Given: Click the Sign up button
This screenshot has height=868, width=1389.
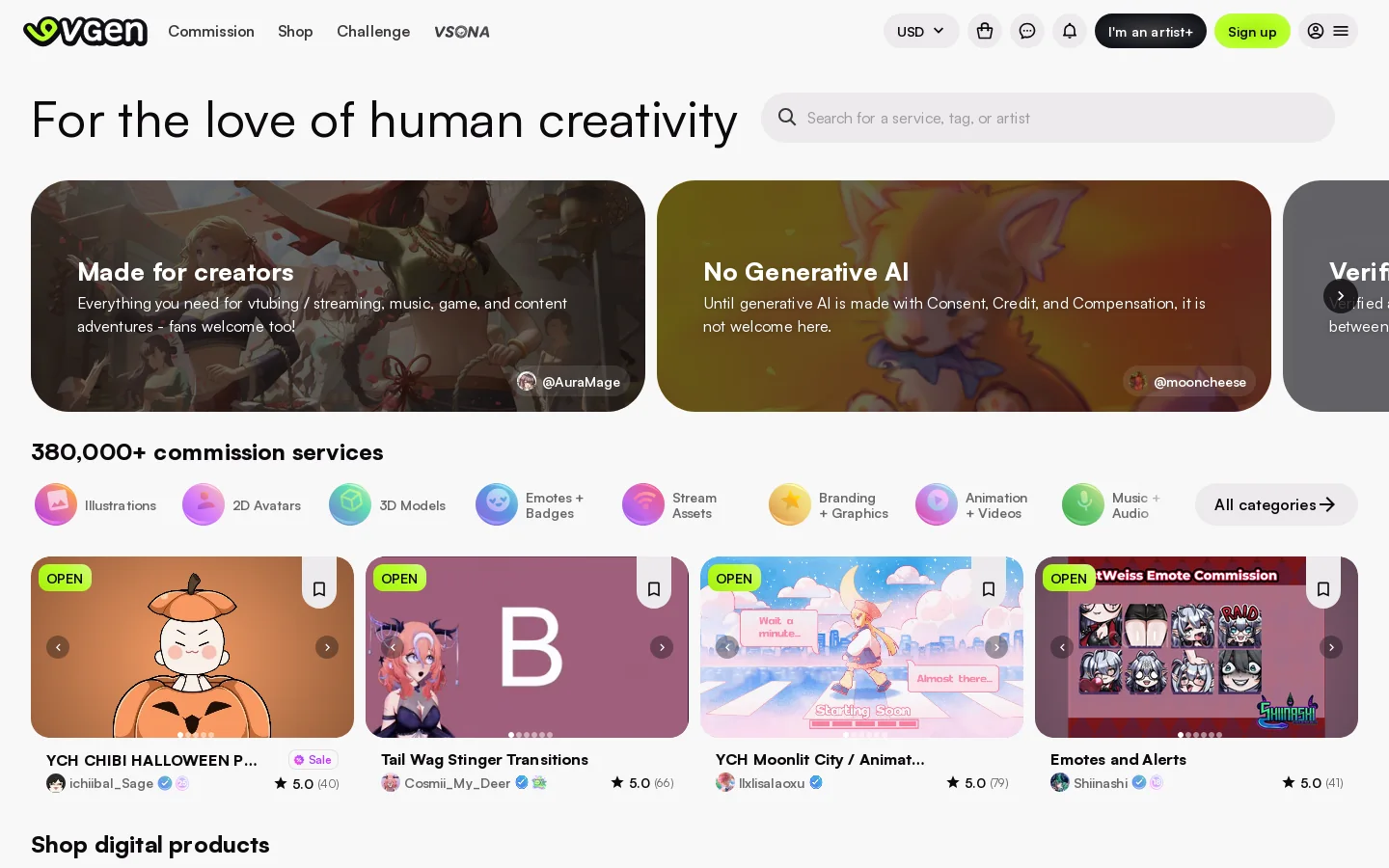Looking at the screenshot, I should tap(1252, 31).
